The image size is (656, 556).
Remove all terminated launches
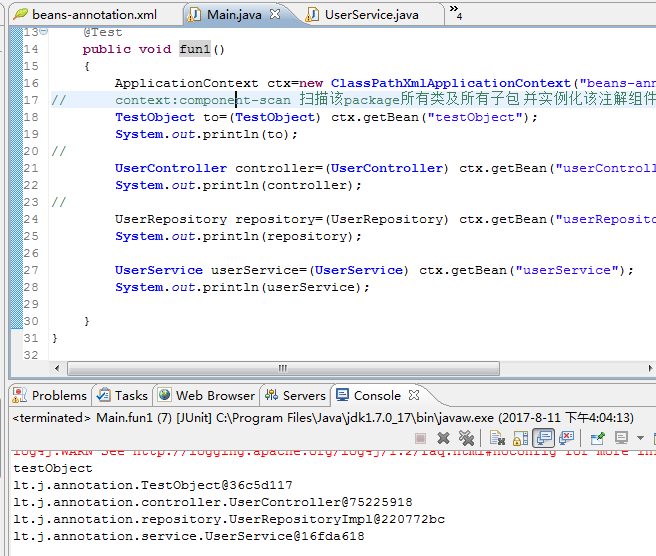(466, 438)
